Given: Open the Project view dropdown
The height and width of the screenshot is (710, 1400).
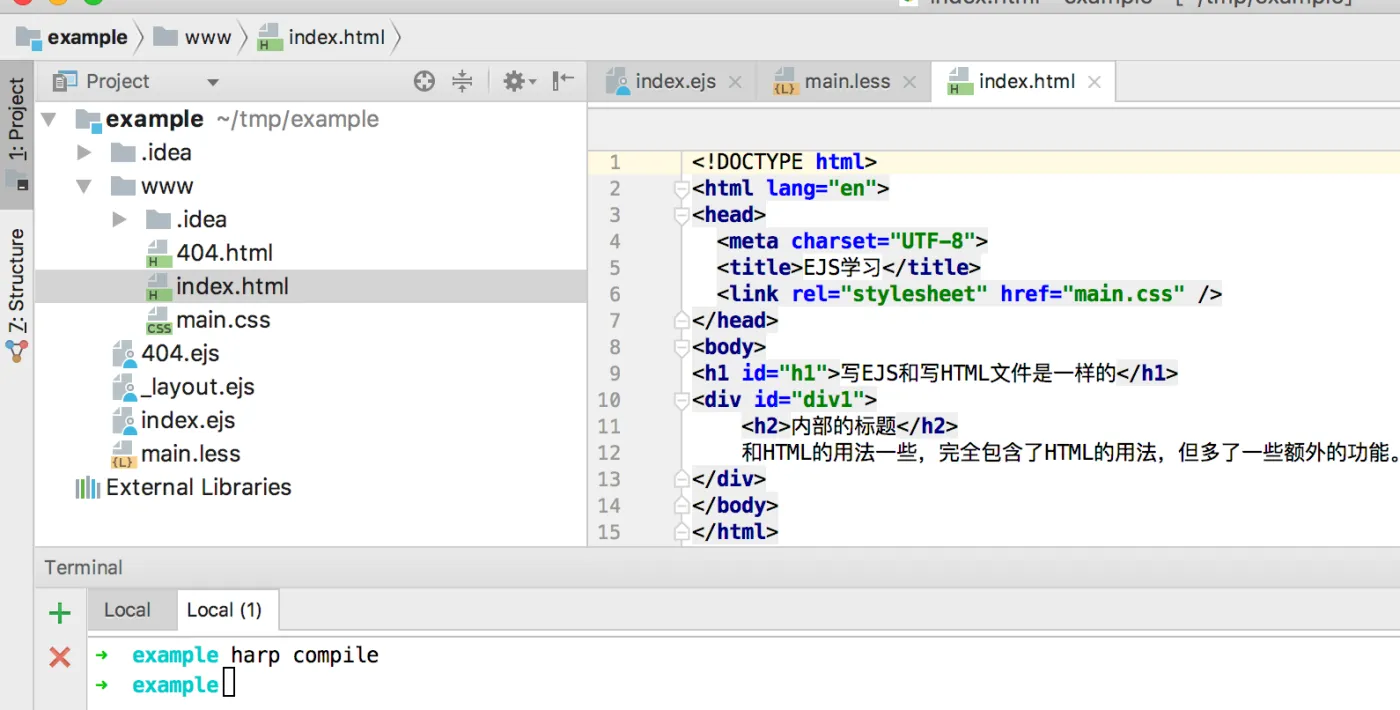Looking at the screenshot, I should point(212,82).
